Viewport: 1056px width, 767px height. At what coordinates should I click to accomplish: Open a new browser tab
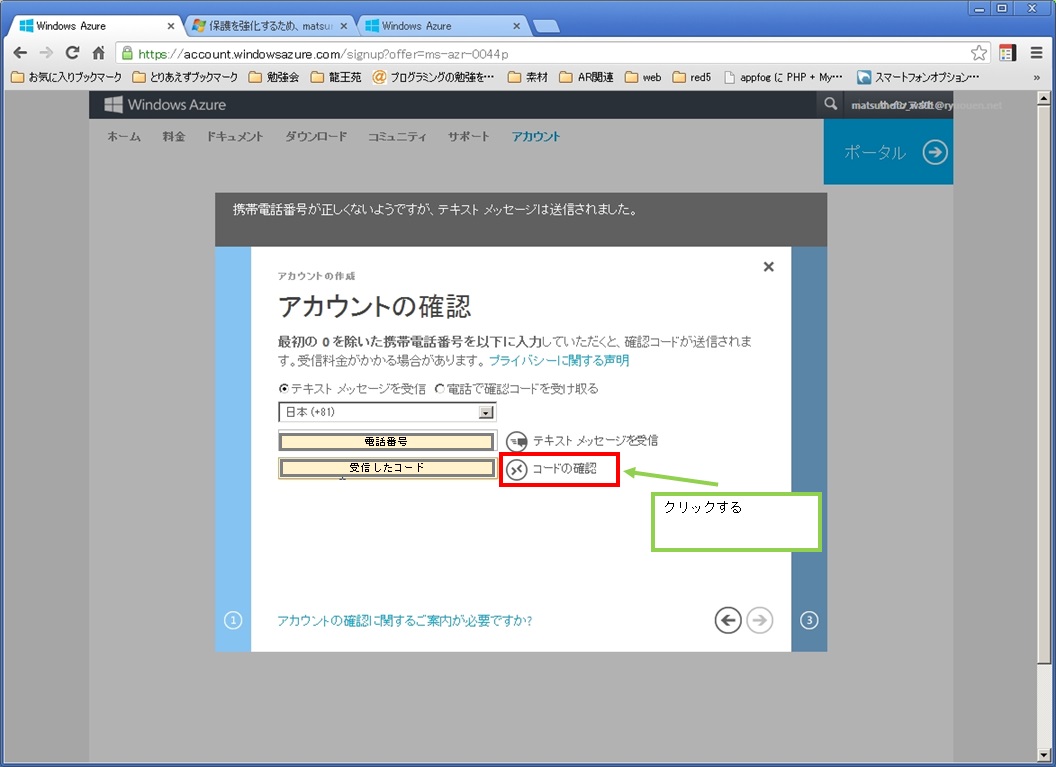546,26
